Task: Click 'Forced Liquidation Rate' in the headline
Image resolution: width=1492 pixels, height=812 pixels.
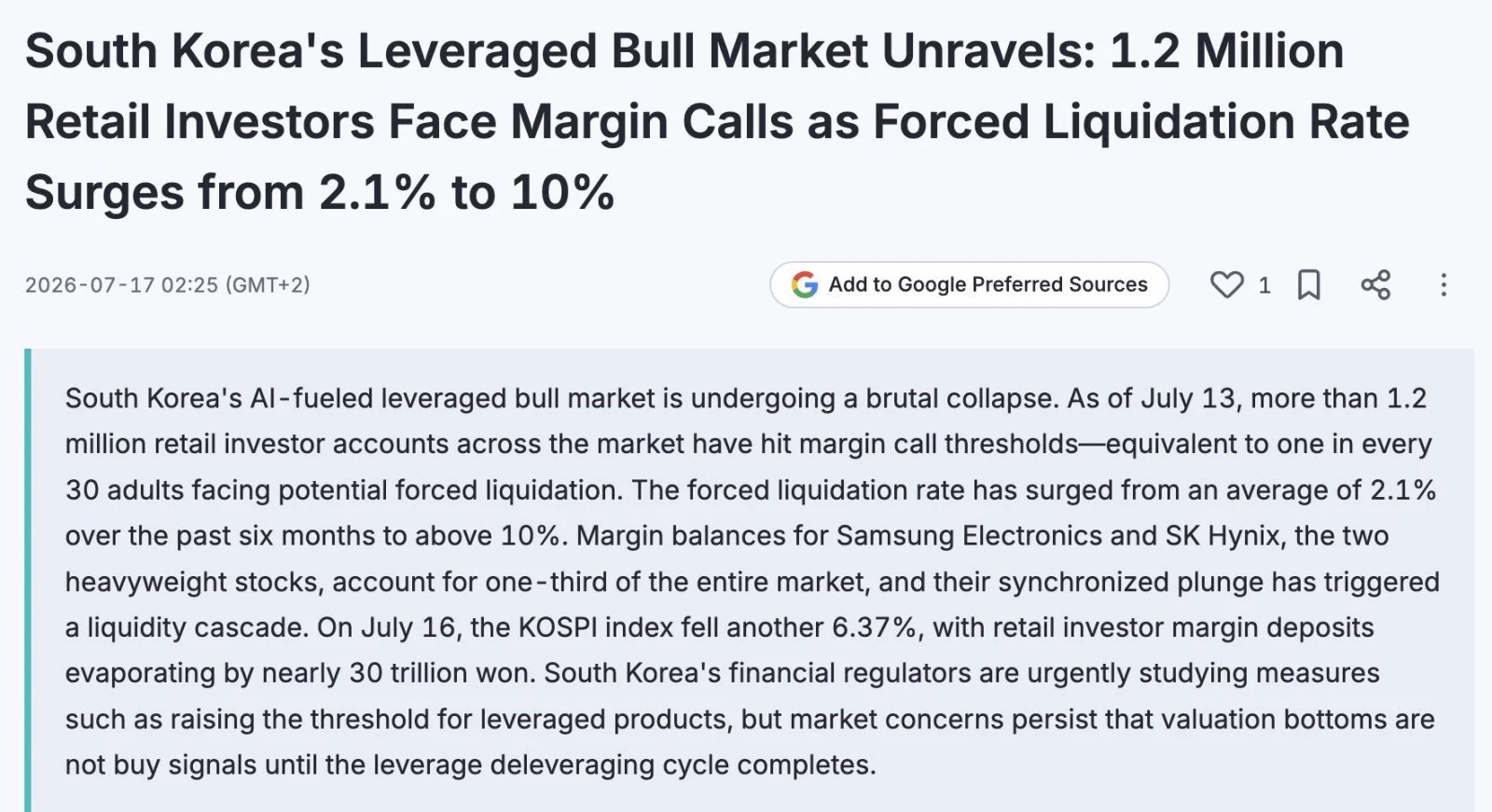Action: click(x=1142, y=121)
